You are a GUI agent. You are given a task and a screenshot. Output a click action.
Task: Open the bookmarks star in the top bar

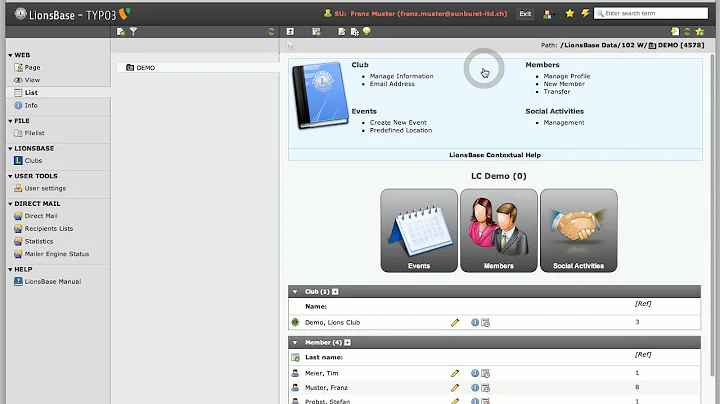(x=570, y=13)
